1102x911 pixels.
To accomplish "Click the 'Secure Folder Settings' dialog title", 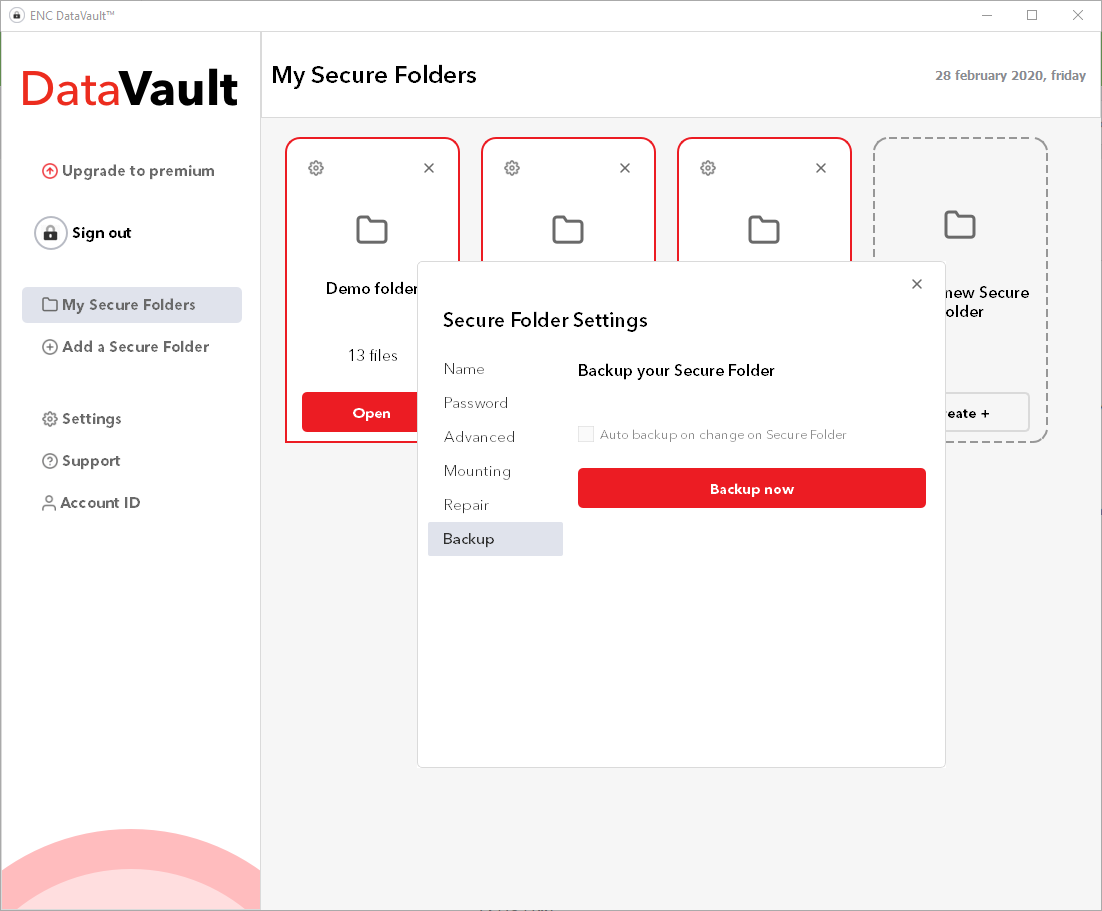I will 545,321.
